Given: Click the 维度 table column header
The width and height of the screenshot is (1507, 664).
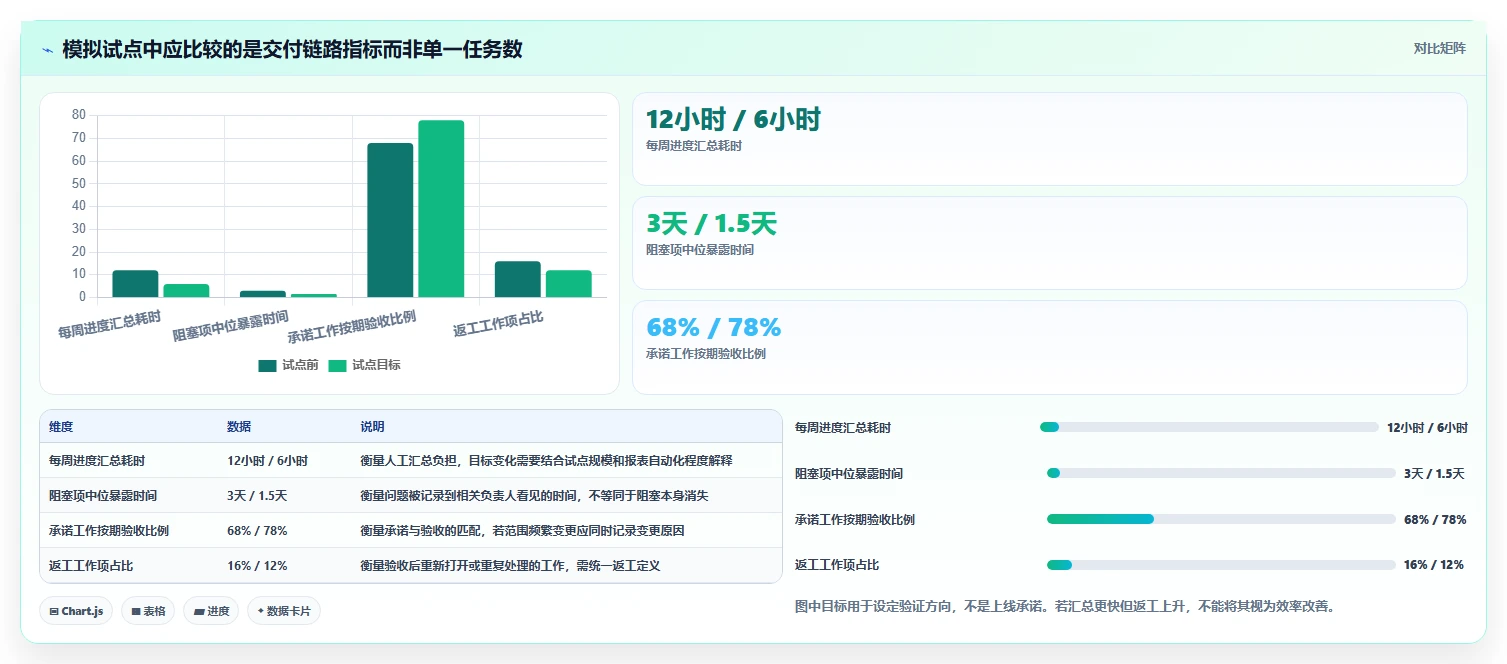Looking at the screenshot, I should pos(61,427).
